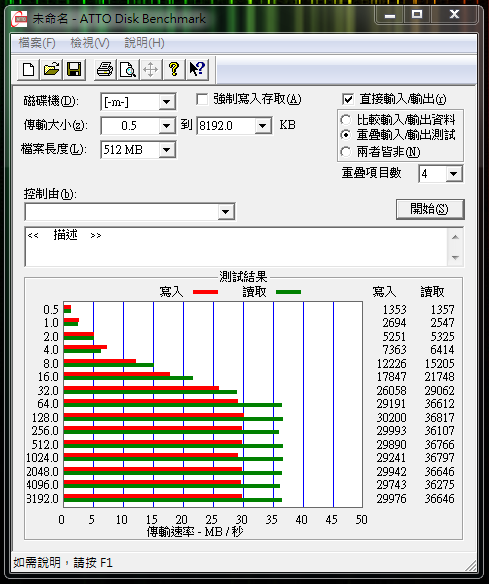The image size is (489, 584).
Task: Click the read value 6414 for 4.0
Action: tap(442, 350)
